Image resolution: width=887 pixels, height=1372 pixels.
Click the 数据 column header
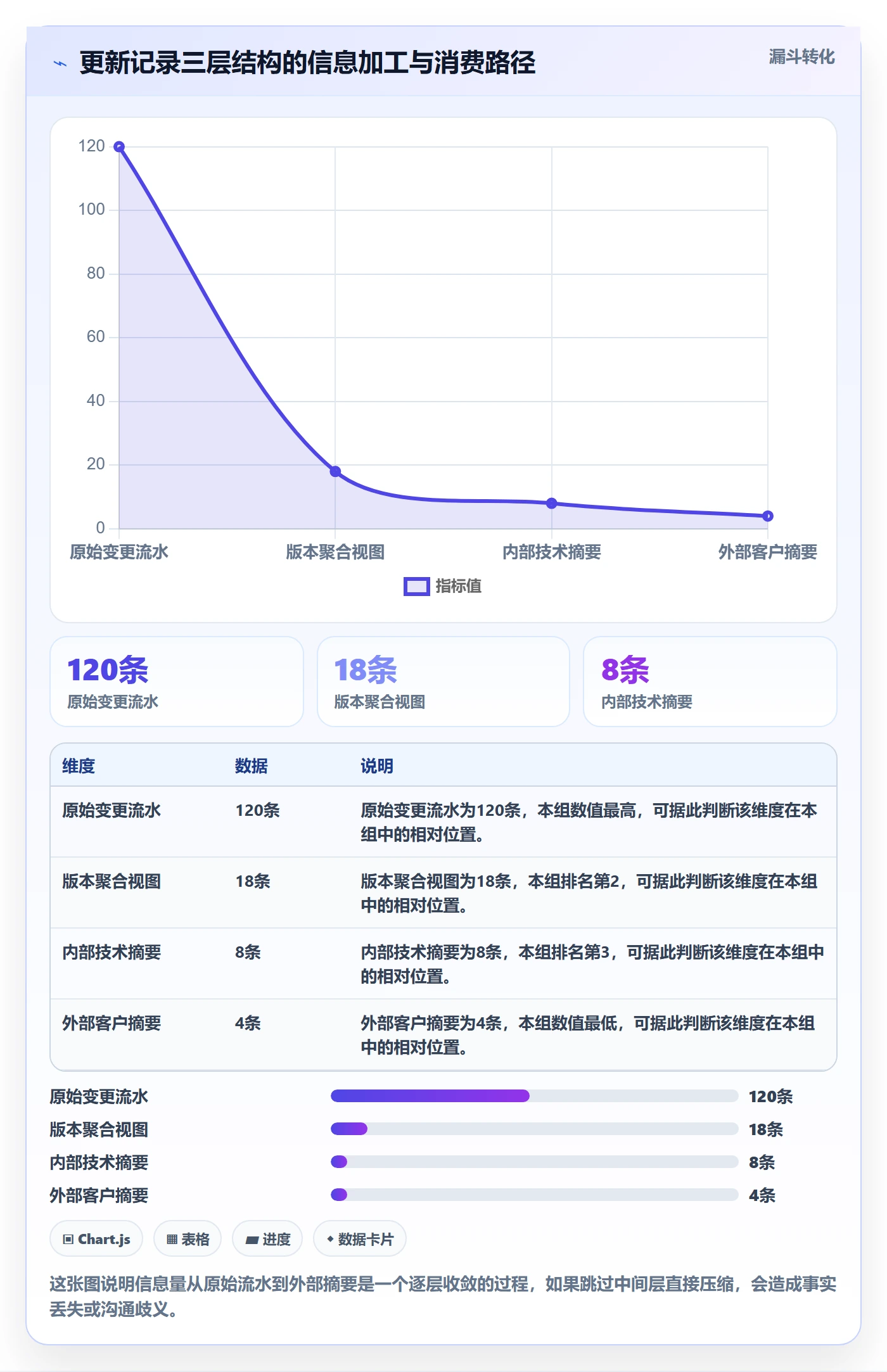click(252, 766)
